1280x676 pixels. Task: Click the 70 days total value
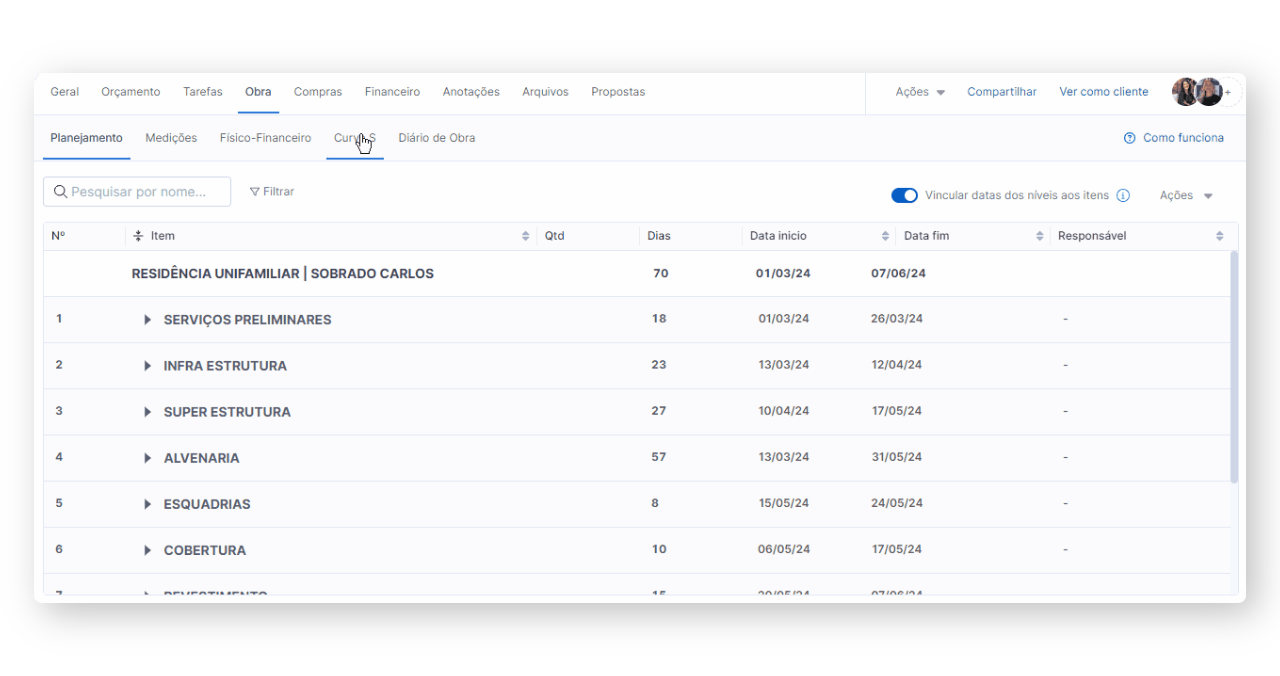660,273
